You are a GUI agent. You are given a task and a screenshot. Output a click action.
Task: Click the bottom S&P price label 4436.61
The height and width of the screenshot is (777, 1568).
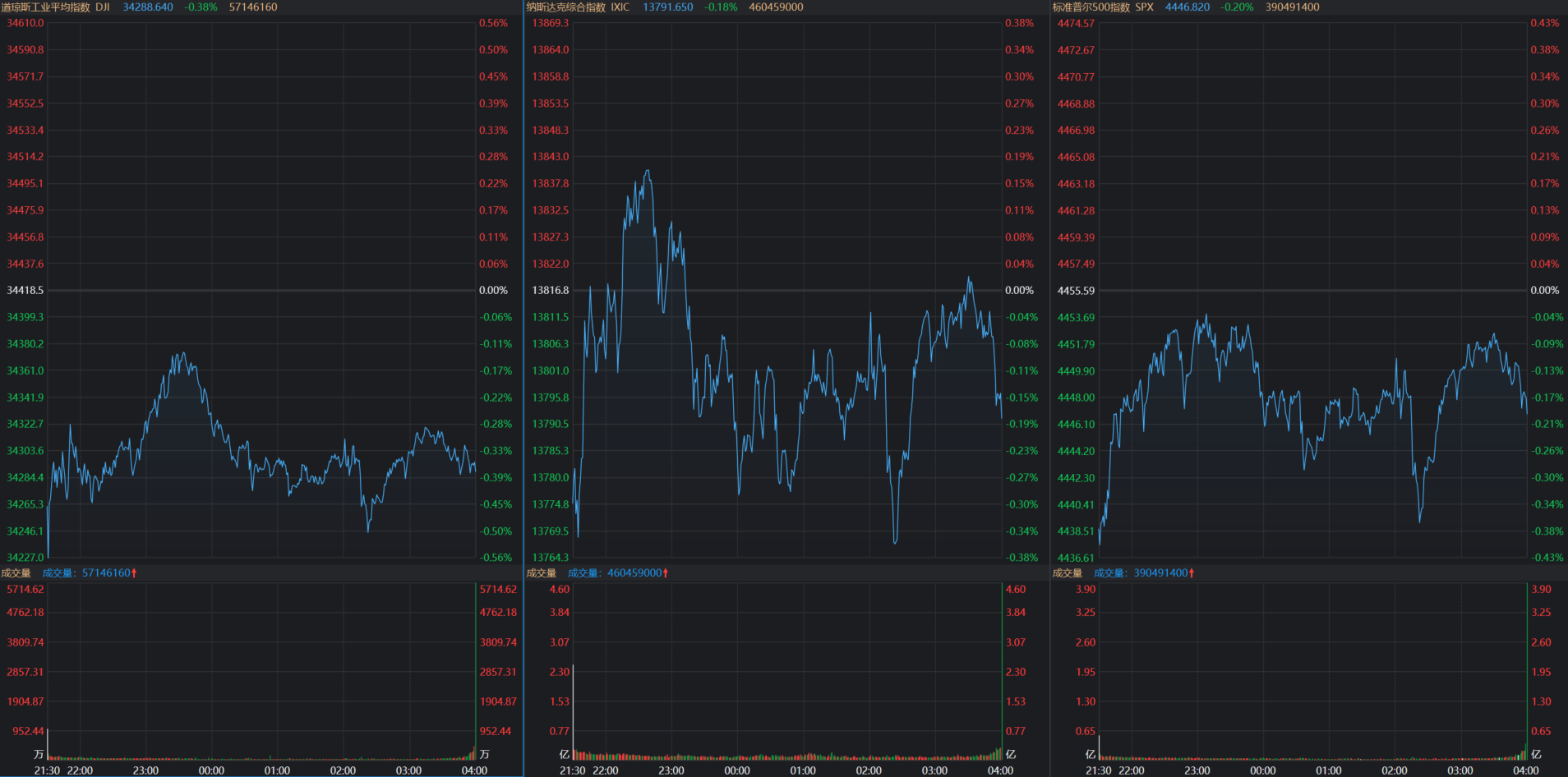(x=1076, y=558)
